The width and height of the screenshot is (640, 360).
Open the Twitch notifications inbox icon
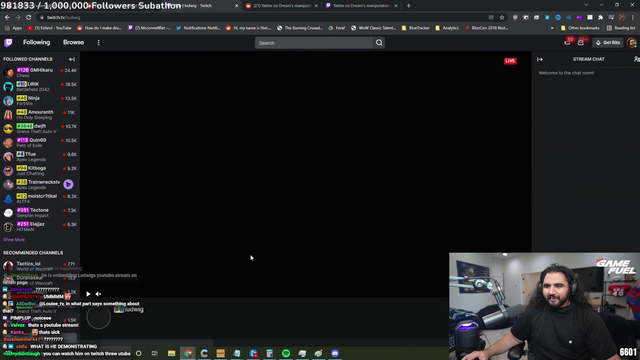567,42
